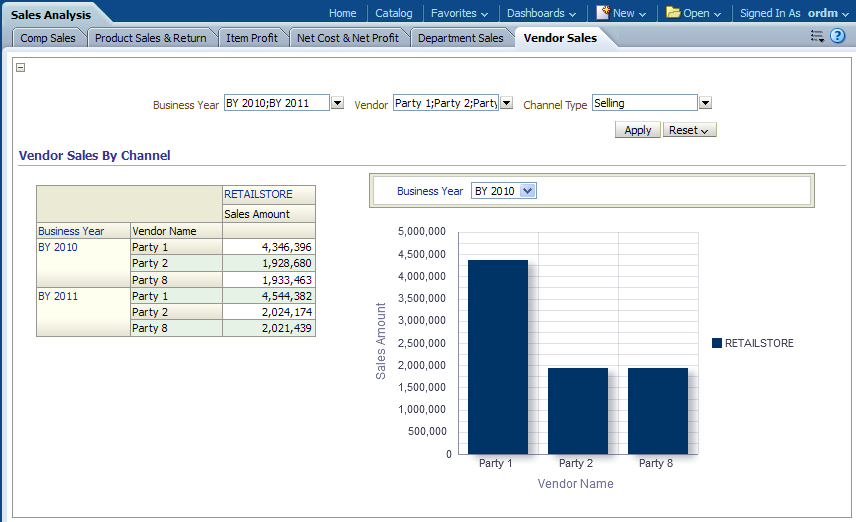The image size is (856, 522).
Task: Open the Favorites menu
Action: (459, 13)
